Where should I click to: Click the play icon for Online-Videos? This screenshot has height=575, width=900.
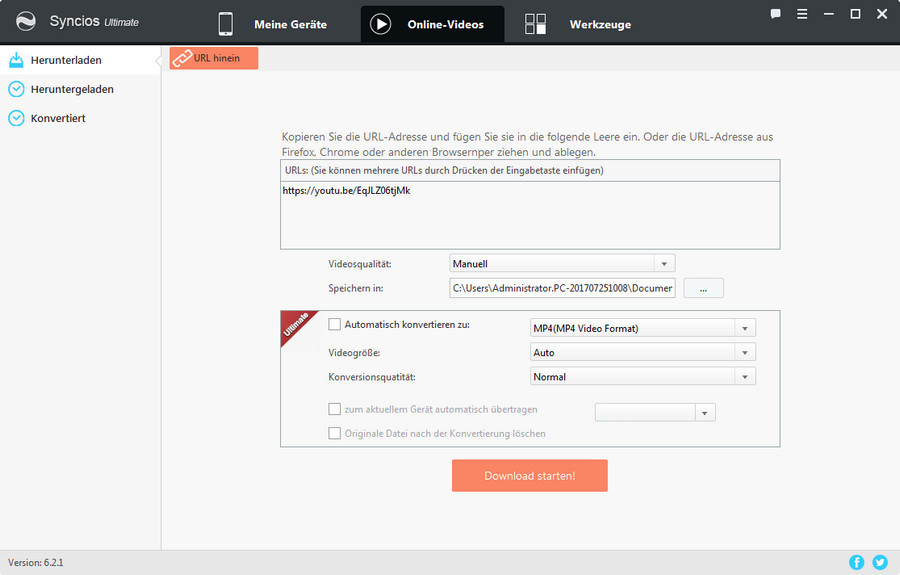point(380,24)
